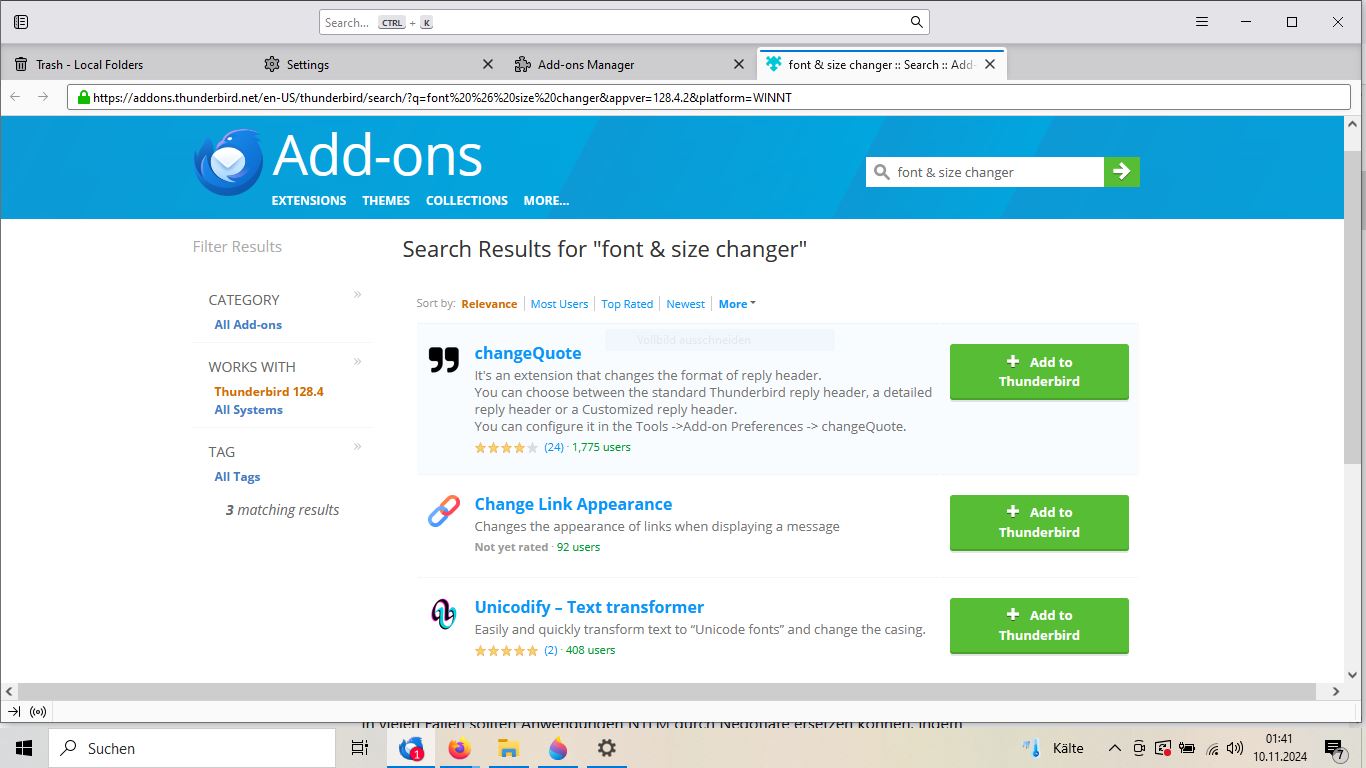The image size is (1366, 768).
Task: Switch to the Trash - Local Folders tab
Action: point(125,64)
